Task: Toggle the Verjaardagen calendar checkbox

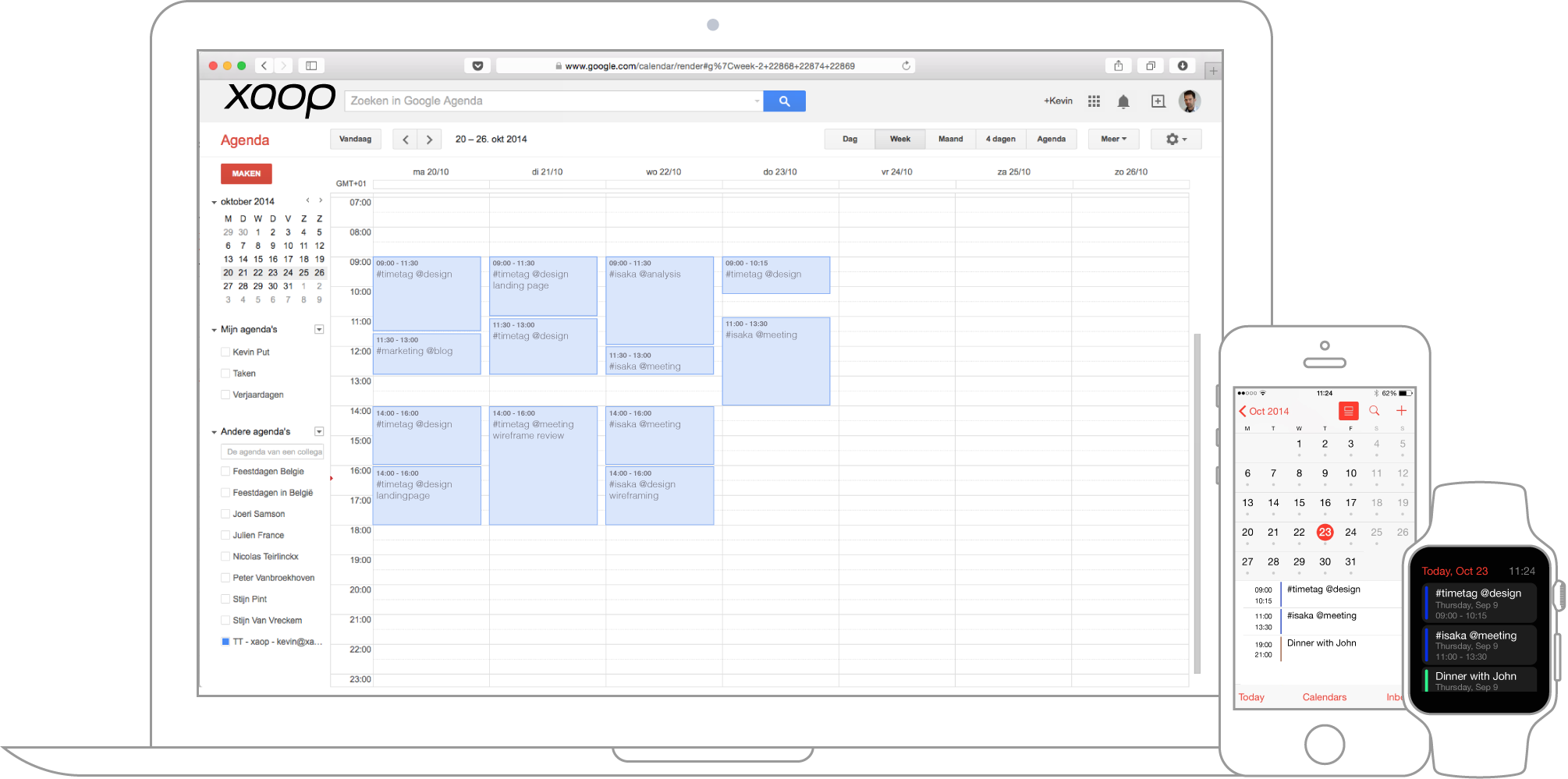Action: coord(225,395)
